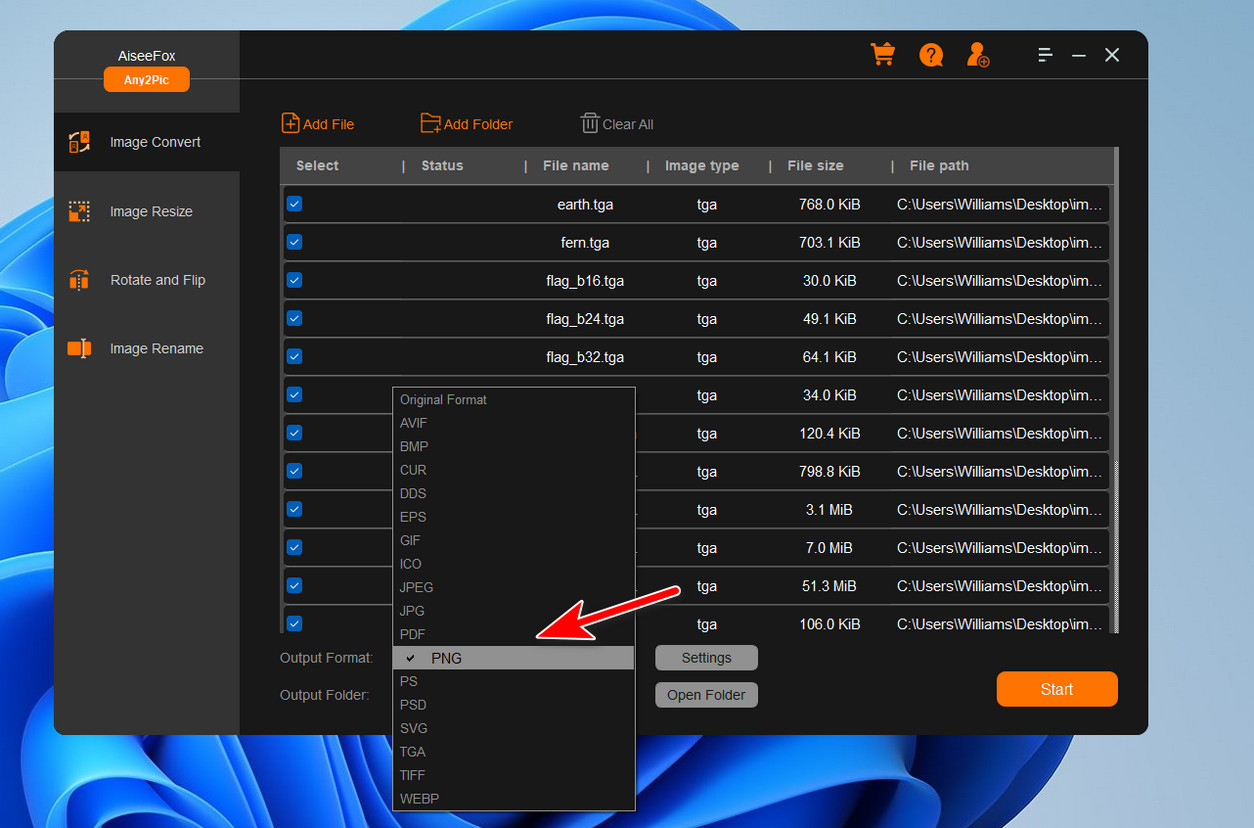Viewport: 1254px width, 828px height.
Task: Uncheck the fern.tga row checkbox
Action: coord(294,241)
